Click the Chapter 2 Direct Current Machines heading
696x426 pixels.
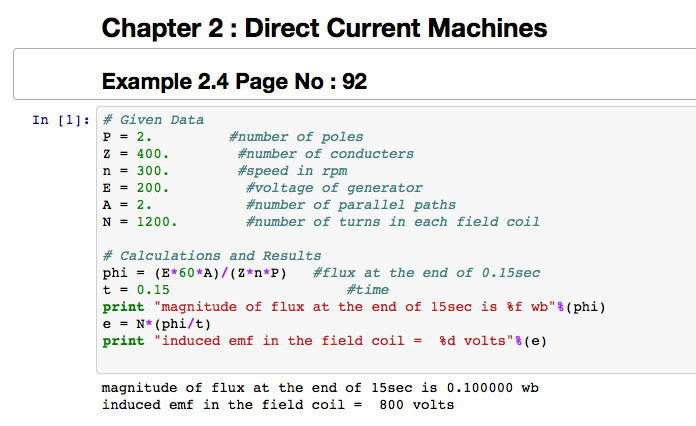[324, 27]
